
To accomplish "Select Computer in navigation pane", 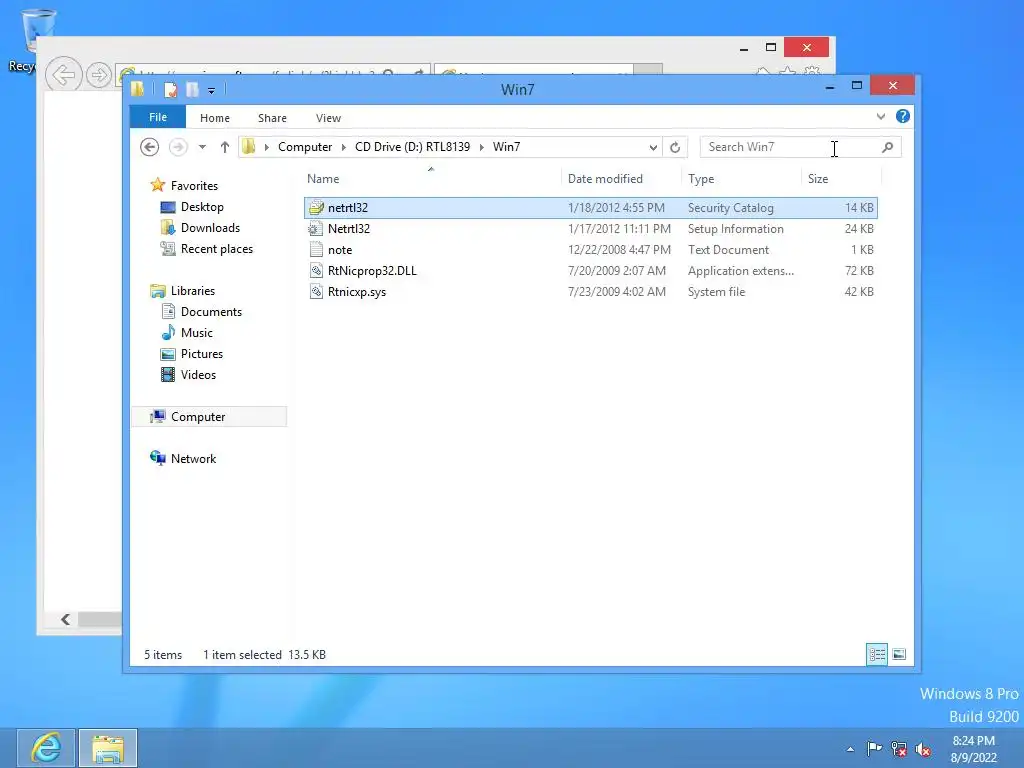I will [x=209, y=417].
